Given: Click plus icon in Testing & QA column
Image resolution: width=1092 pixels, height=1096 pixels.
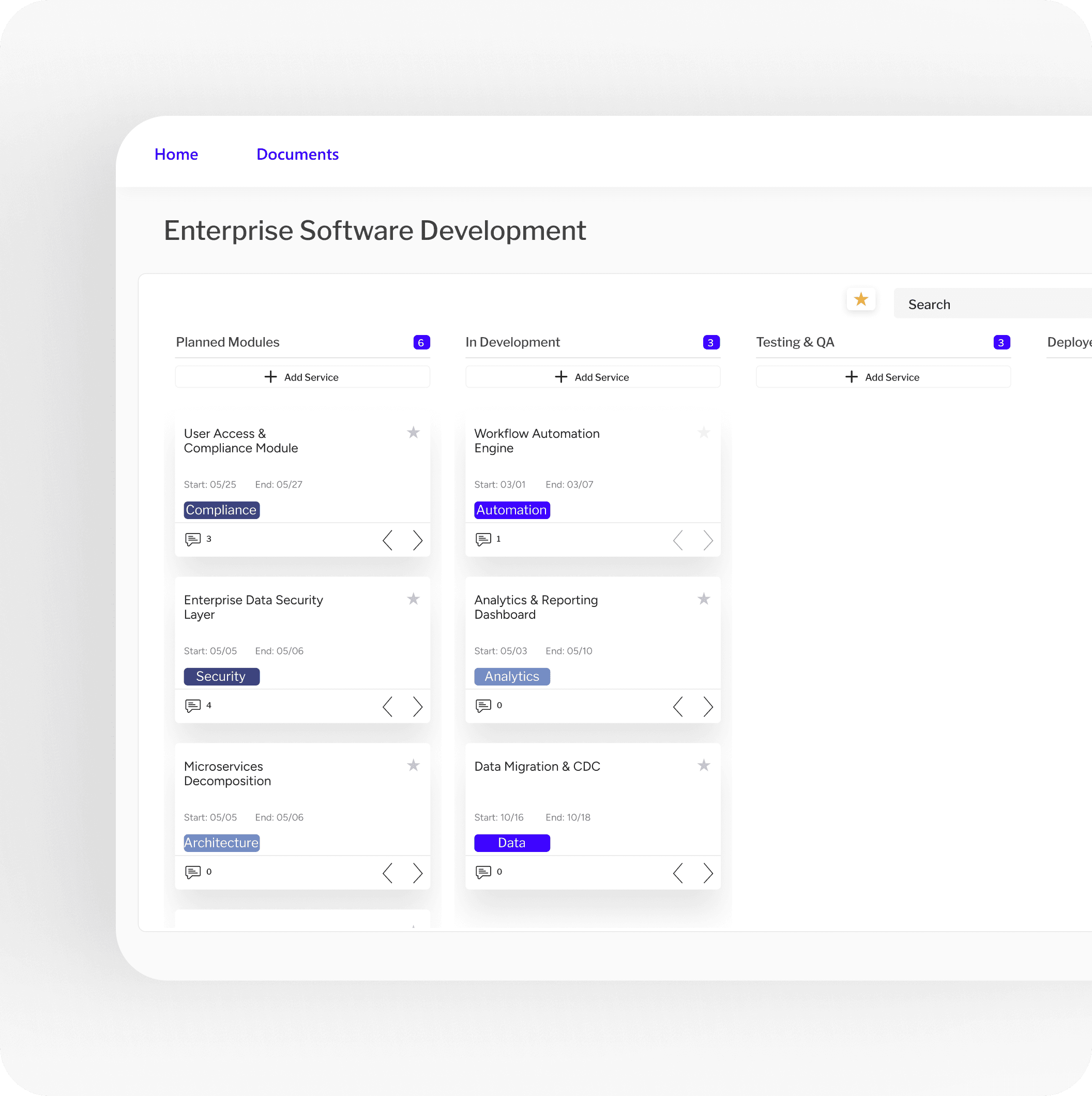Looking at the screenshot, I should [x=851, y=377].
